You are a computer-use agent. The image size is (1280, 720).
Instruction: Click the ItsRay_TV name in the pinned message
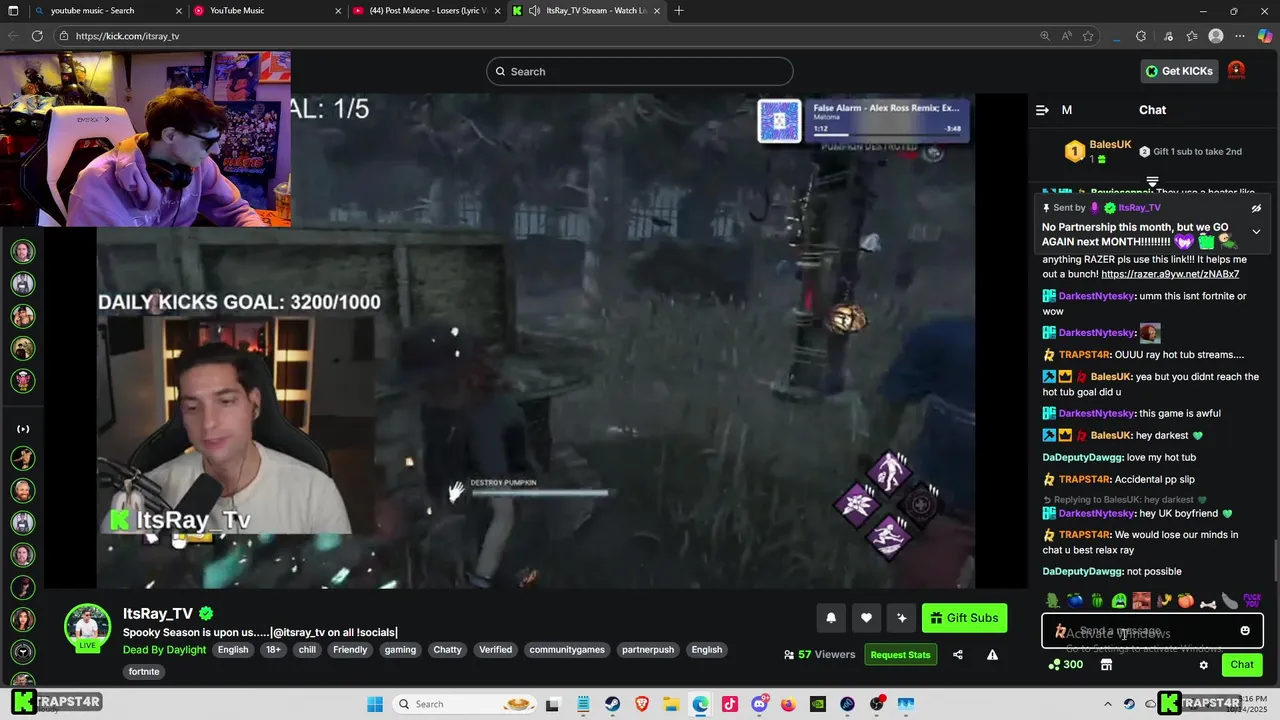pyautogui.click(x=1140, y=208)
